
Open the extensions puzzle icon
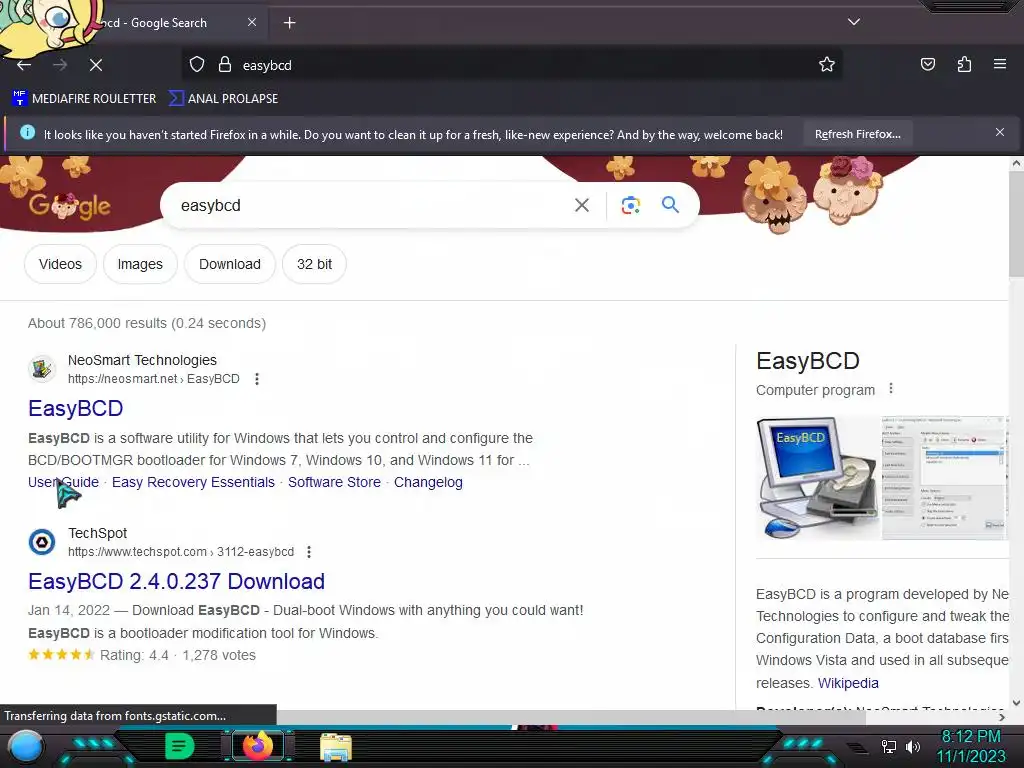point(964,64)
